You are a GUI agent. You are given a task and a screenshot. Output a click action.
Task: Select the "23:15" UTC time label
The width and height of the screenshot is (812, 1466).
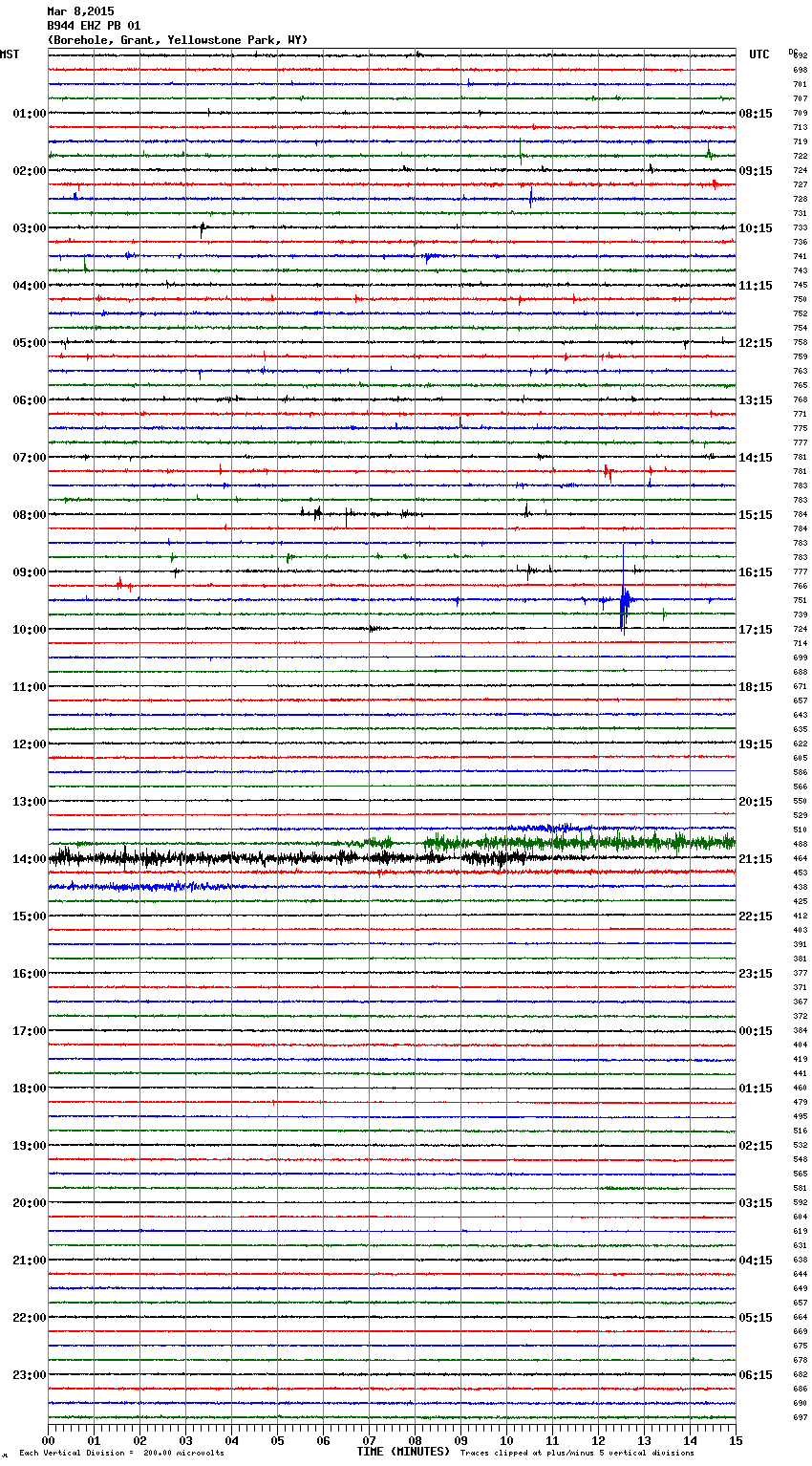pyautogui.click(x=756, y=974)
